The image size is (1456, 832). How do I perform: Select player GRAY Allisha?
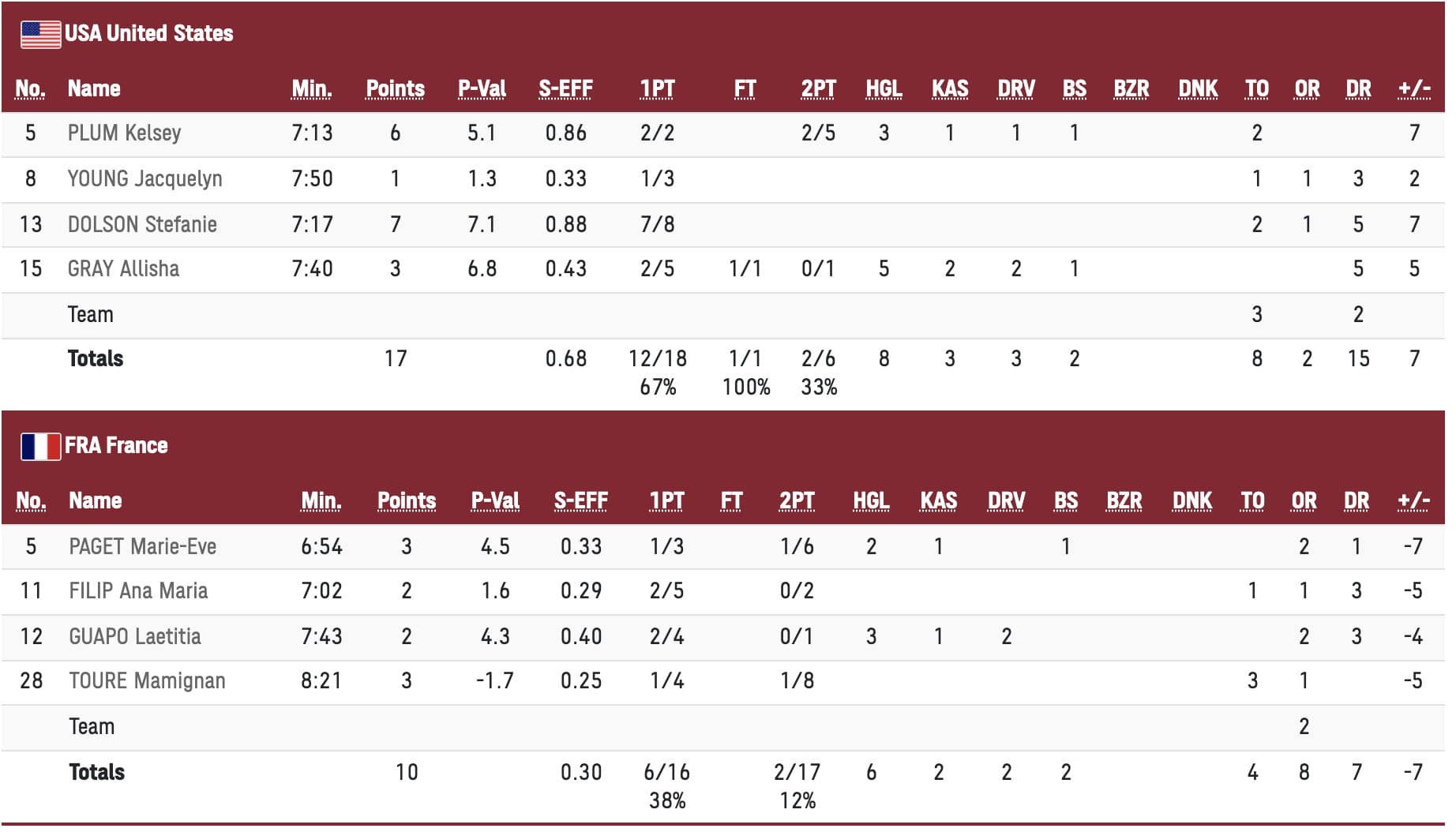click(x=123, y=269)
